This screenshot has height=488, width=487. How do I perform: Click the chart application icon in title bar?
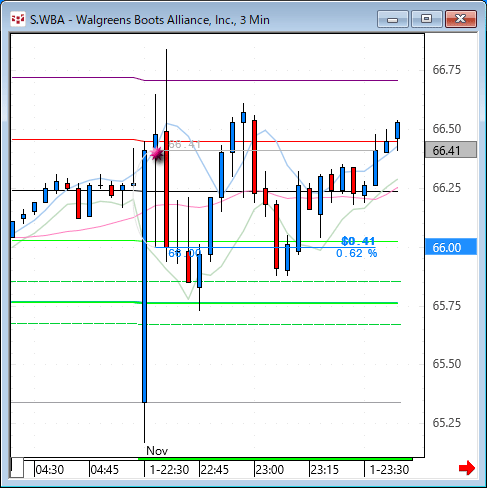click(18, 20)
